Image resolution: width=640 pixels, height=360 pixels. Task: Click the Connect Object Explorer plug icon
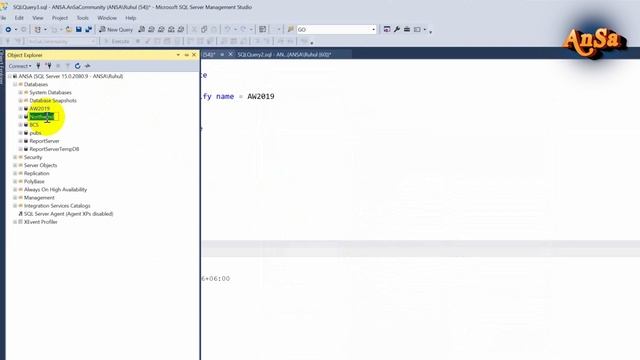point(38,66)
